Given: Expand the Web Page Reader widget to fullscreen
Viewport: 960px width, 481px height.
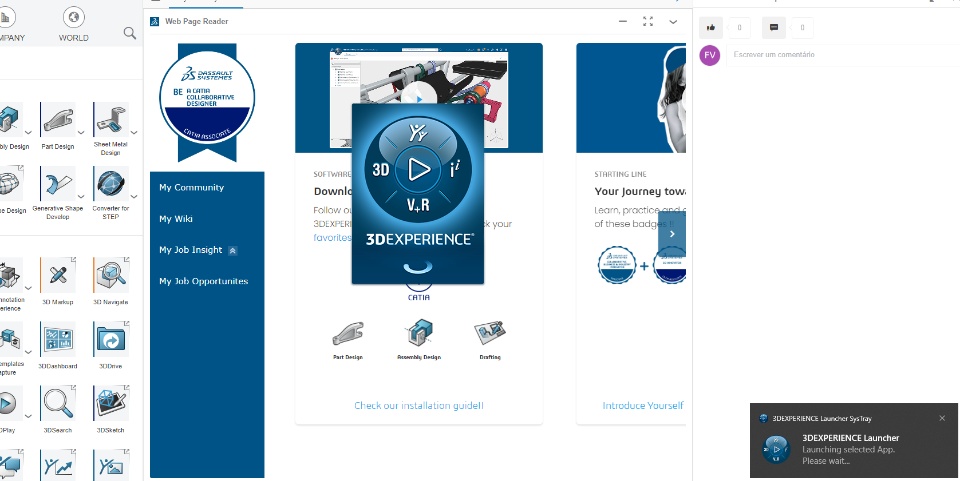Looking at the screenshot, I should pos(648,21).
